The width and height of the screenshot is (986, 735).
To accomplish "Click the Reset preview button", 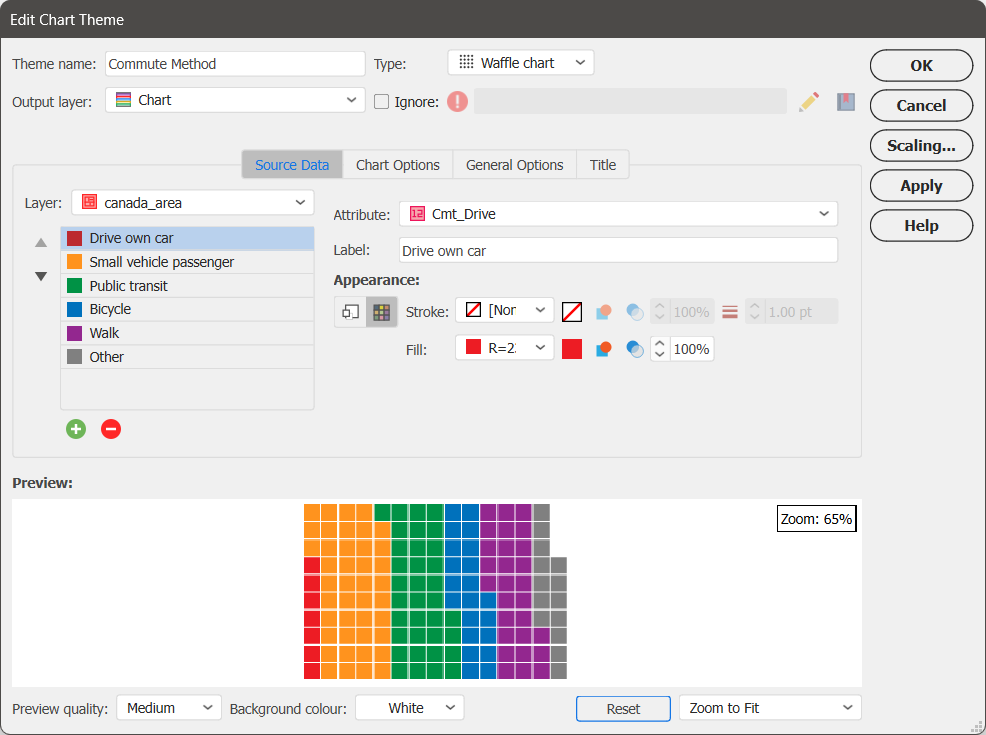I will (623, 709).
